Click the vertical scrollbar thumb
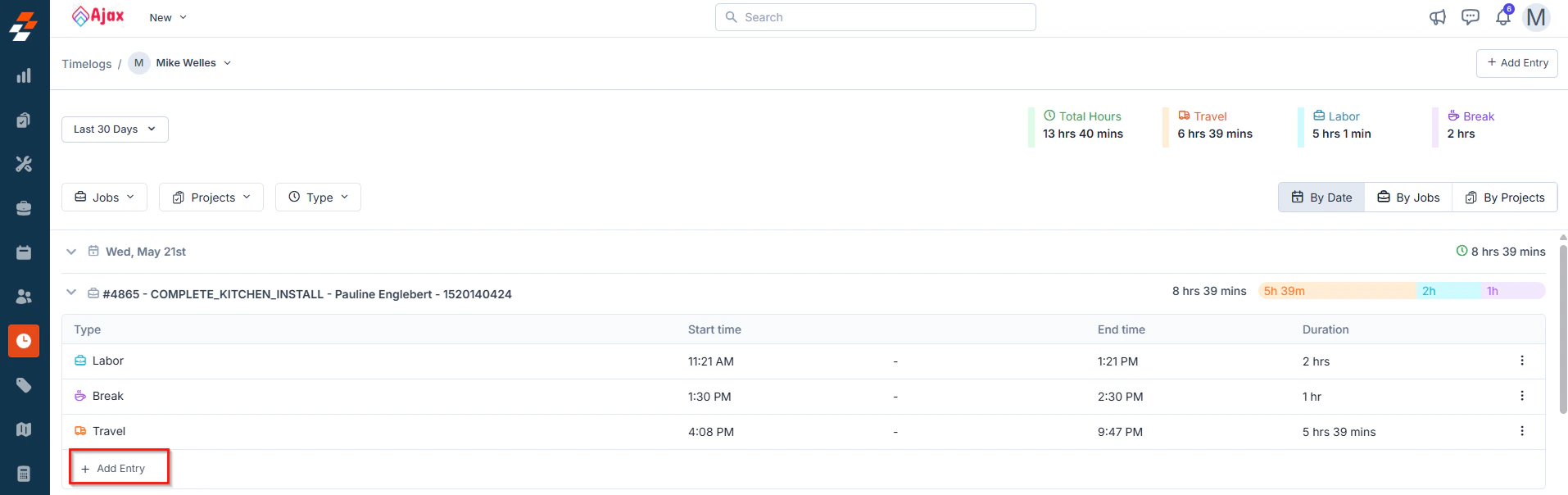The height and width of the screenshot is (495, 1568). point(1563,328)
